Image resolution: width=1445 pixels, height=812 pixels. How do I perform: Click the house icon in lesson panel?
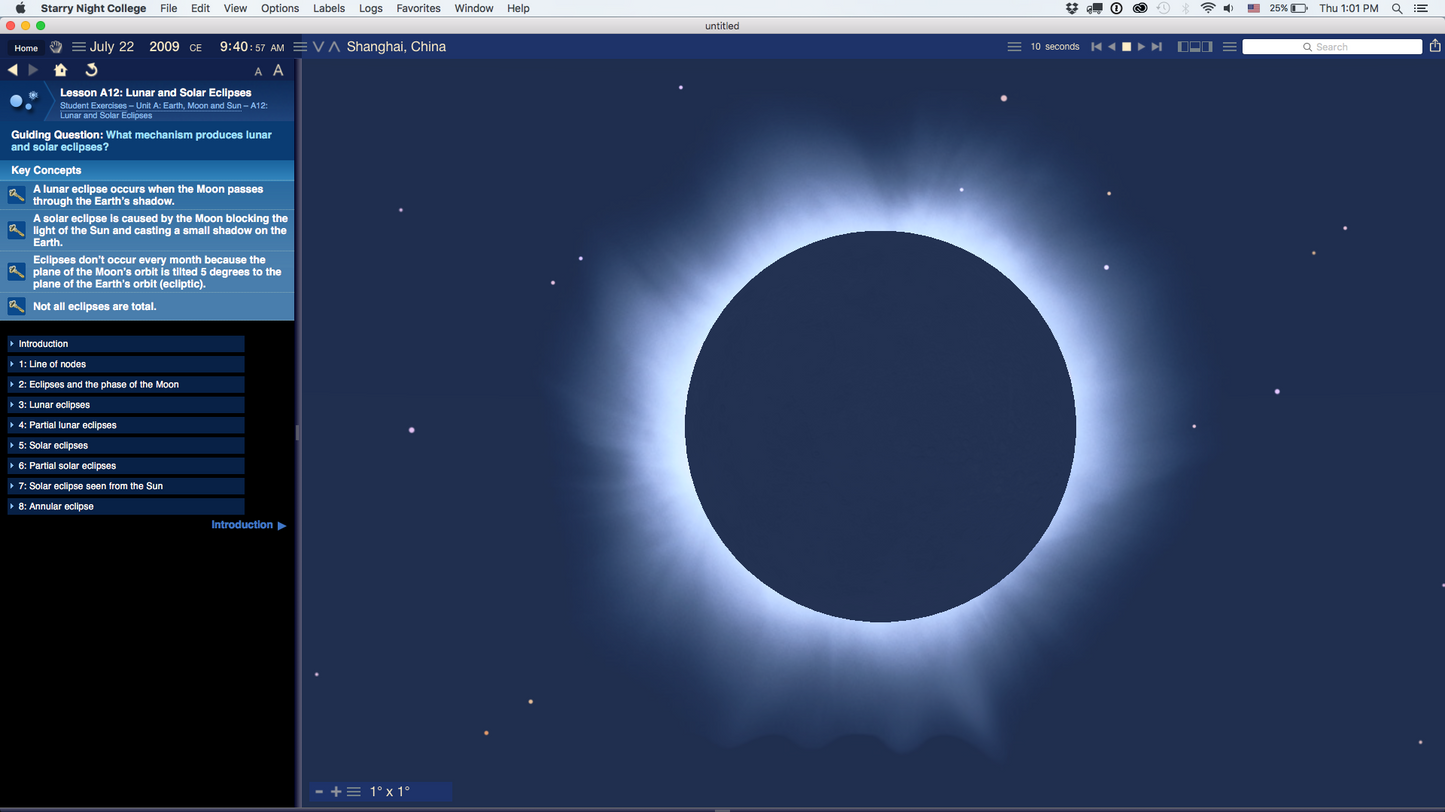(60, 70)
